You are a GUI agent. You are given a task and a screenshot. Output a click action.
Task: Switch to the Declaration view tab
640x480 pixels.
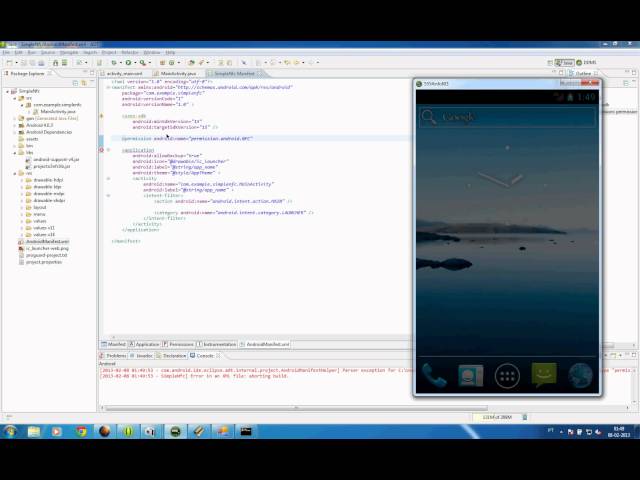171,356
